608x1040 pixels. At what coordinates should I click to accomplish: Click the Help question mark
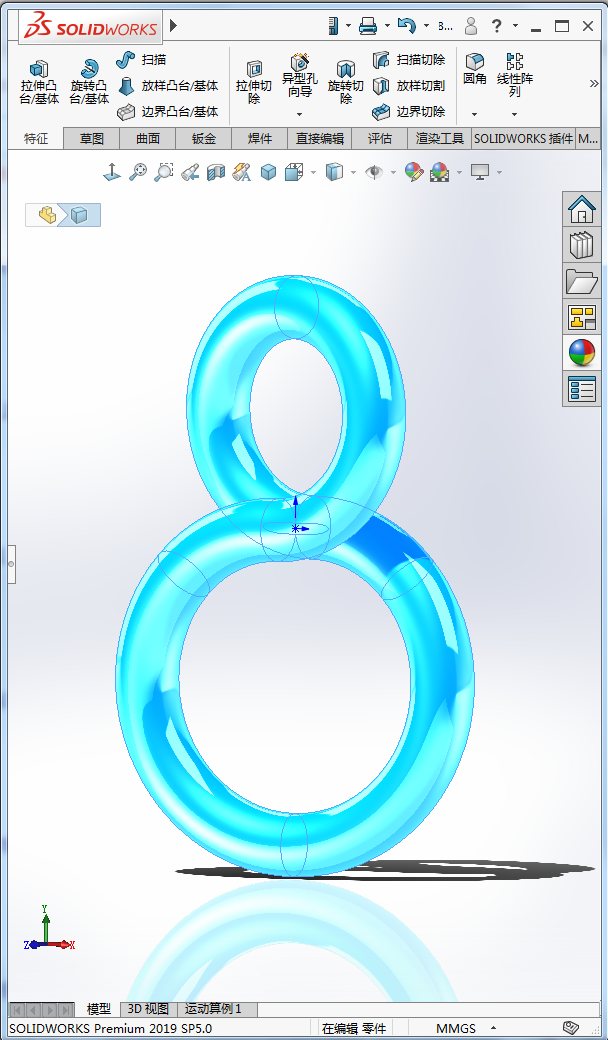point(497,26)
